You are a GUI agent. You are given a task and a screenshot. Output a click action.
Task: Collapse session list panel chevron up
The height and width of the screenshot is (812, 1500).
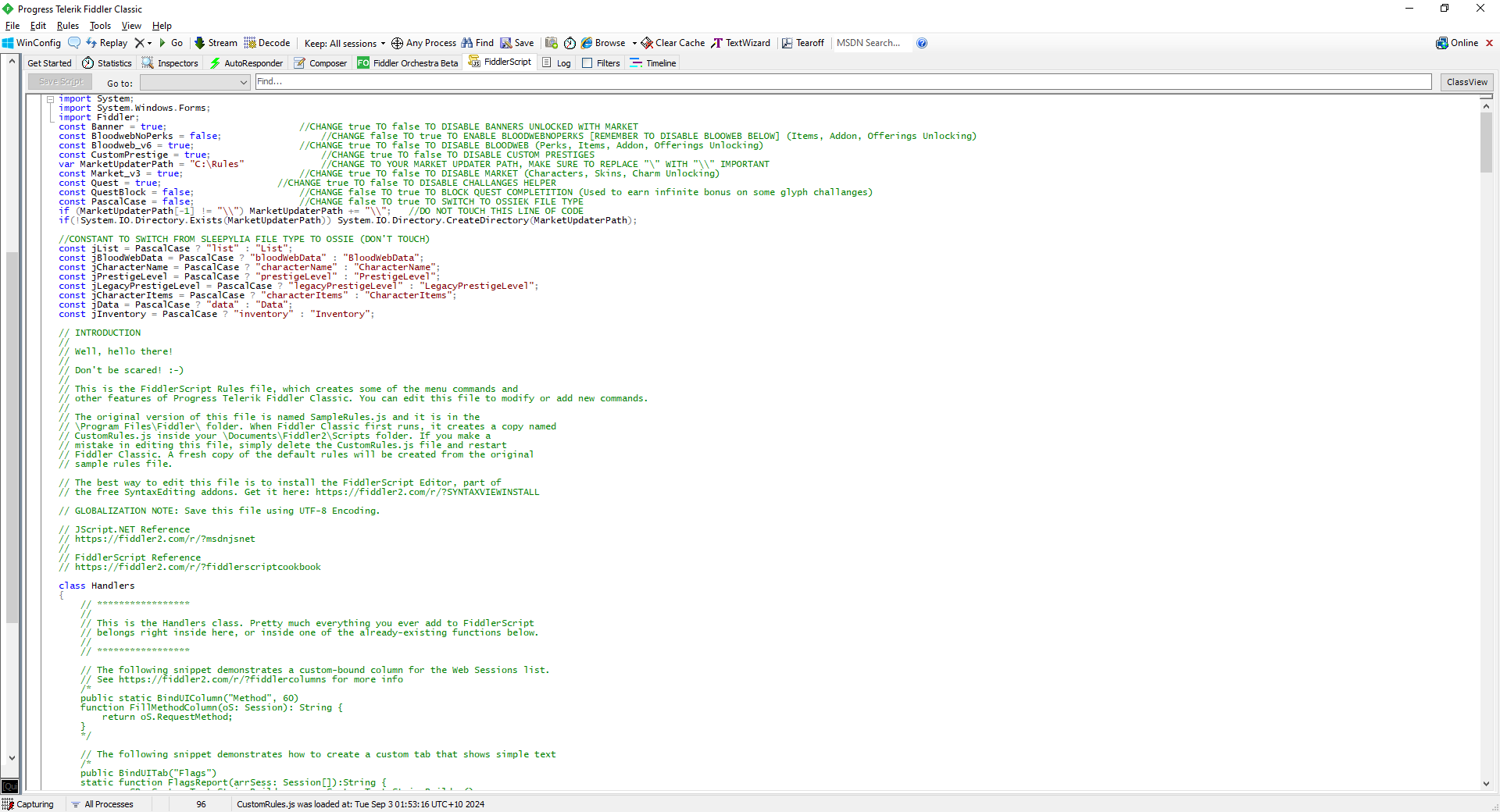coord(12,61)
